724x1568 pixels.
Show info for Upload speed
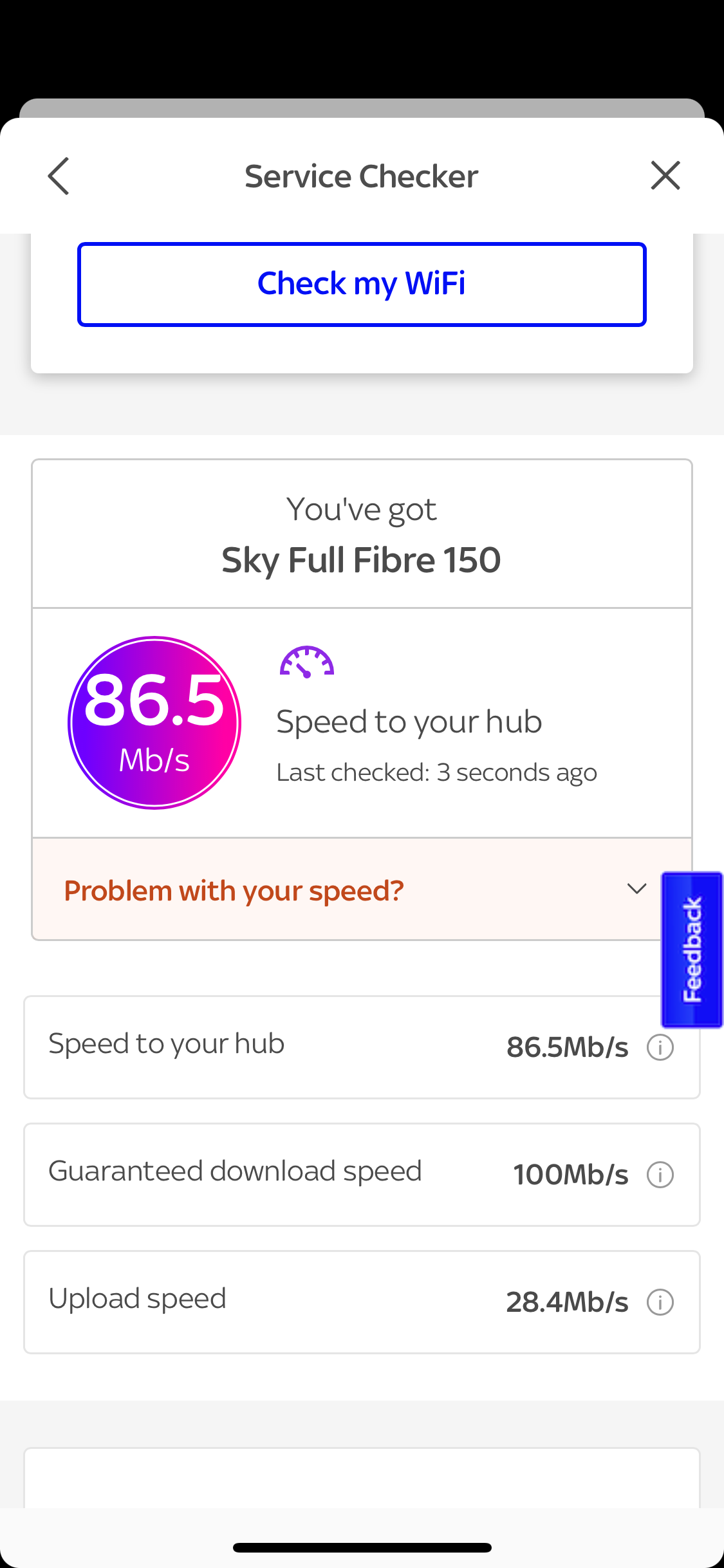(660, 1302)
